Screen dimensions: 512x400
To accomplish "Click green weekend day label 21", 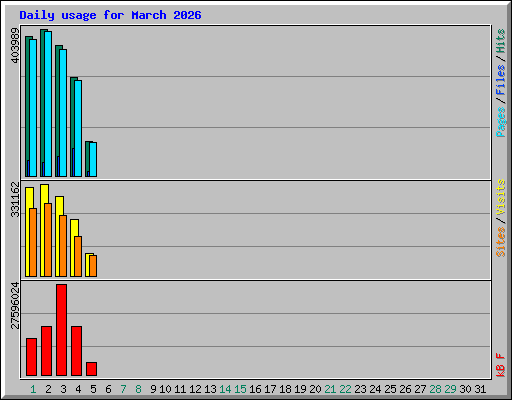I will click(x=330, y=389).
